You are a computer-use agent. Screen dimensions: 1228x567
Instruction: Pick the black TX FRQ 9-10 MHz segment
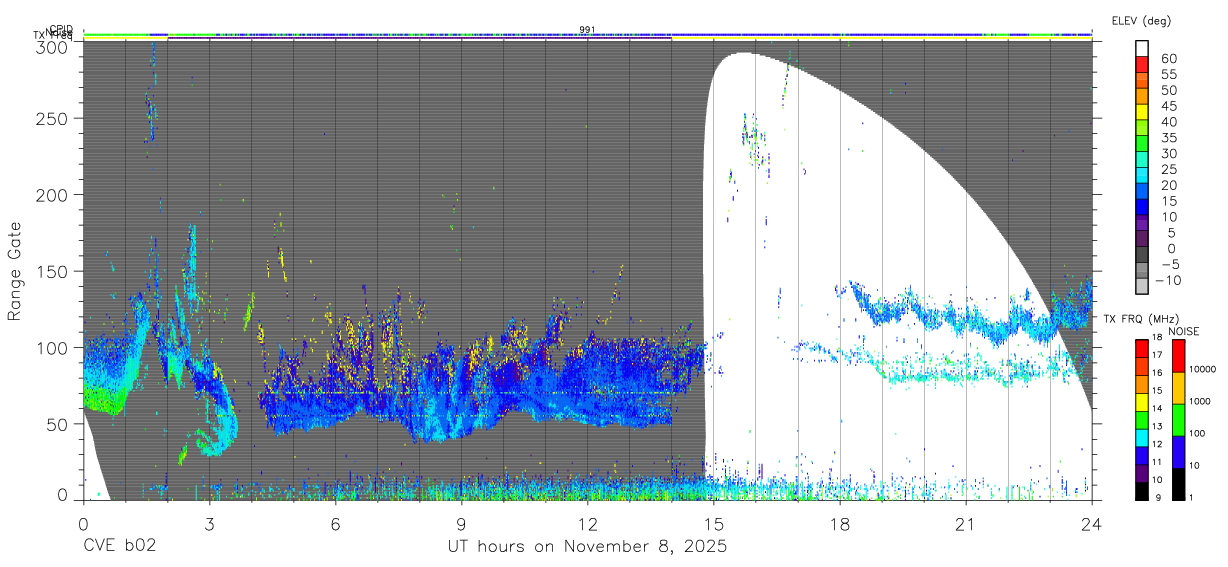1141,491
